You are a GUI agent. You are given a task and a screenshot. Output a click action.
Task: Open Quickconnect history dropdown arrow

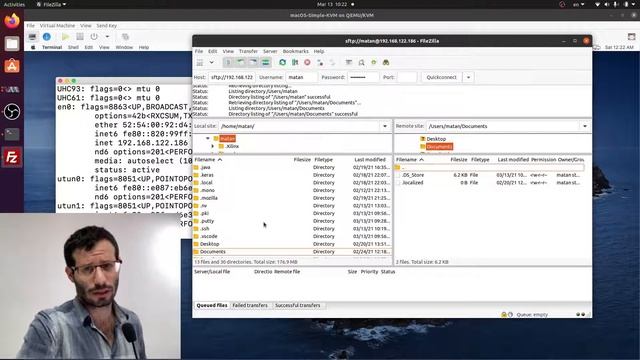[x=469, y=77]
